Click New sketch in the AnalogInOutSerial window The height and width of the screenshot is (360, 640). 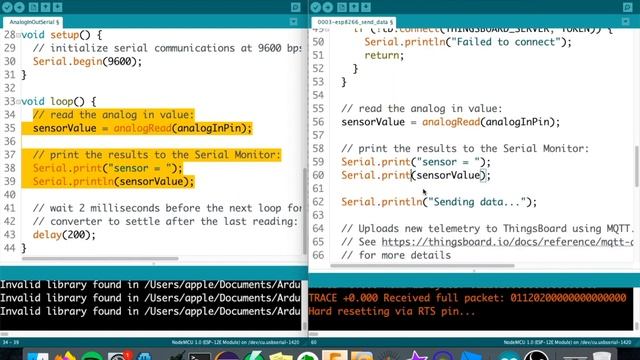33,7
